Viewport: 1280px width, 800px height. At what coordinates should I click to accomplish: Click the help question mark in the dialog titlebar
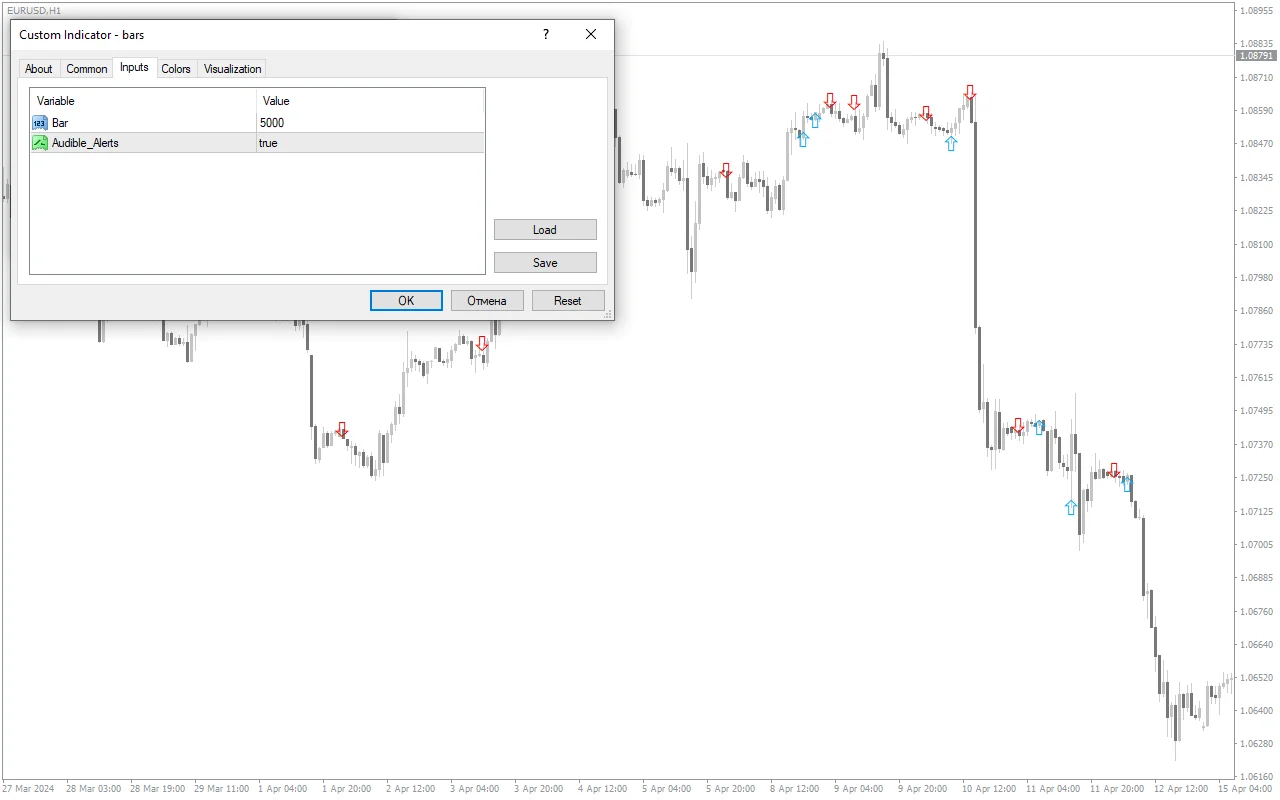(545, 34)
